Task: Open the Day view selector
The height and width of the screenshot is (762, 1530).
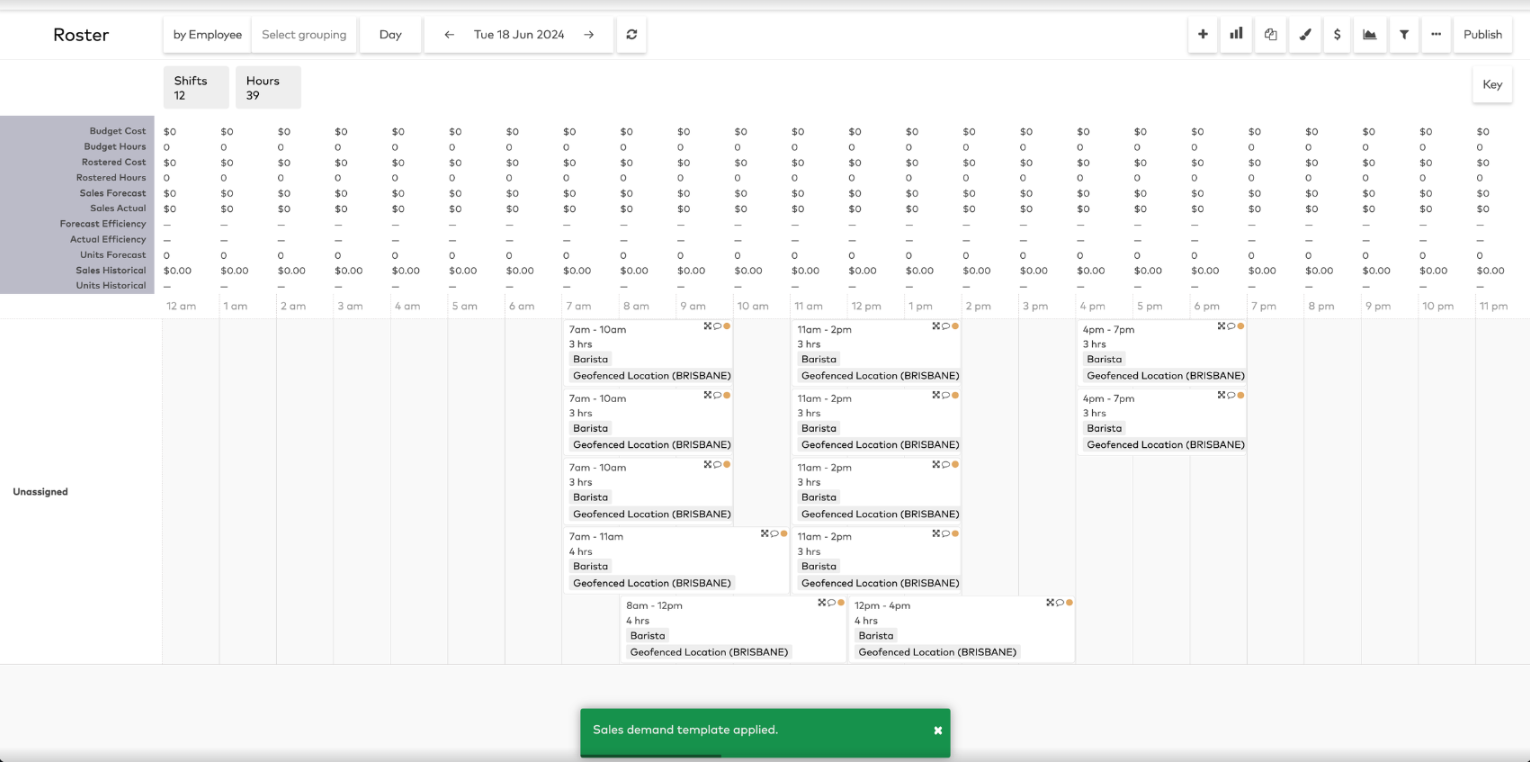Action: point(390,34)
